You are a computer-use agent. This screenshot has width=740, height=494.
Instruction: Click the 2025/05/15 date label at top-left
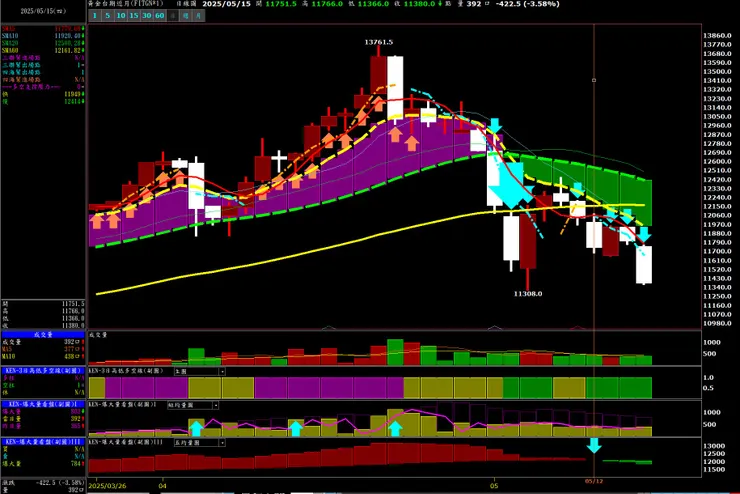[43, 11]
